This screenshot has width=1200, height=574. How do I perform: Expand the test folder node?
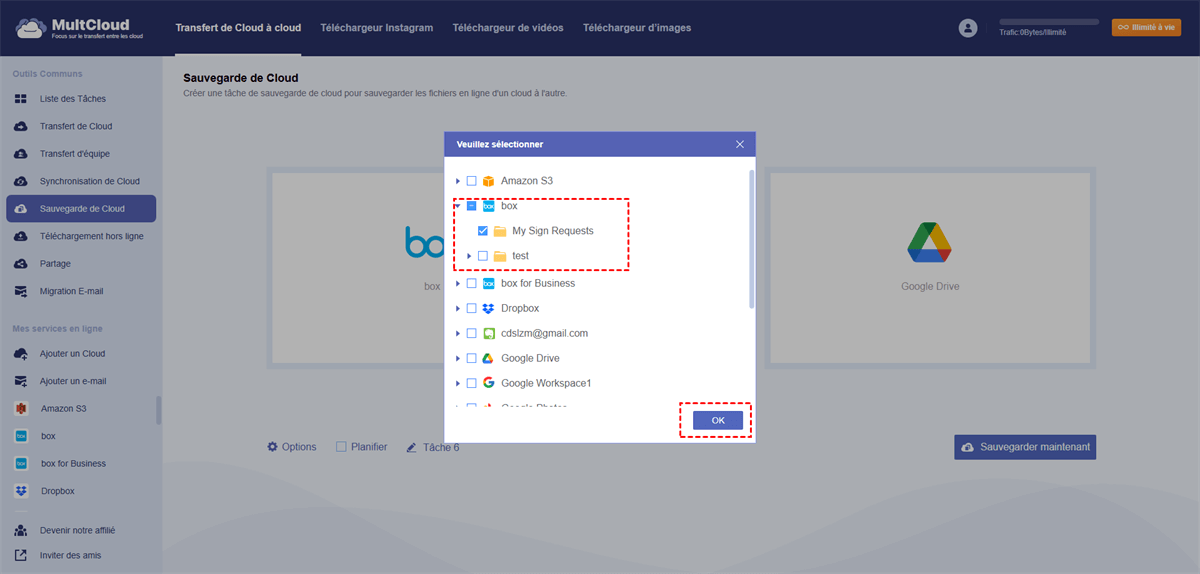pos(469,256)
